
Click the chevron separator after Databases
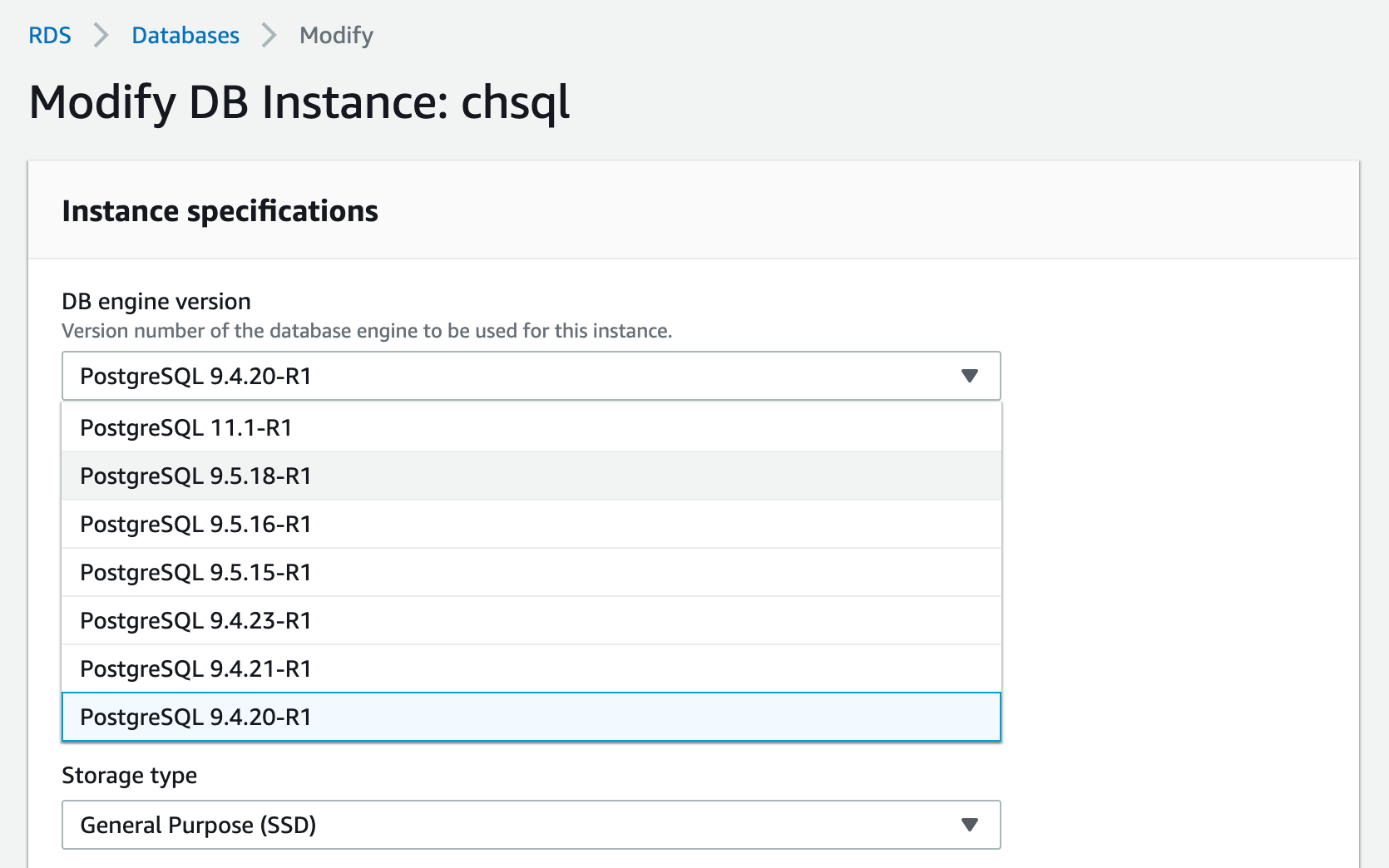click(269, 36)
